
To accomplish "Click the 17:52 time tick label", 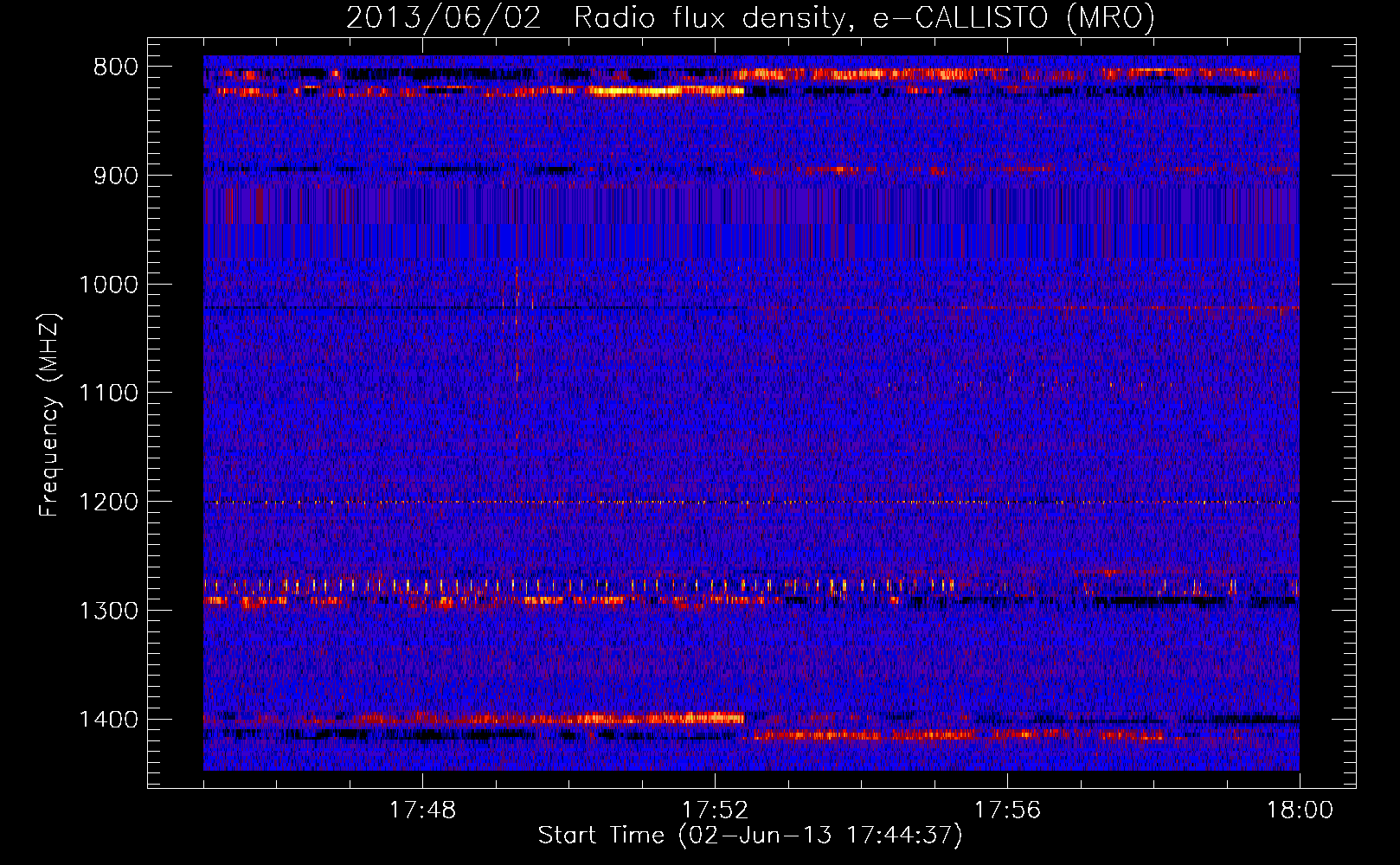I will click(715, 811).
